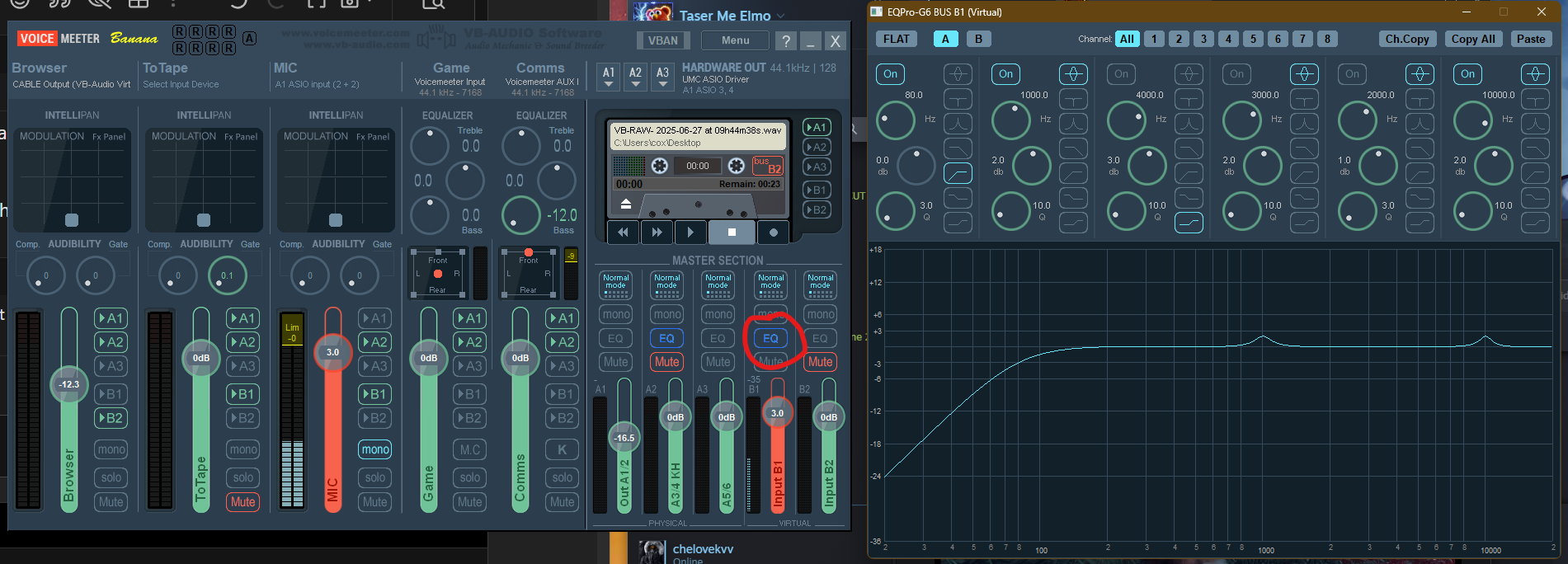Unmute the ToTape input strip

[243, 502]
